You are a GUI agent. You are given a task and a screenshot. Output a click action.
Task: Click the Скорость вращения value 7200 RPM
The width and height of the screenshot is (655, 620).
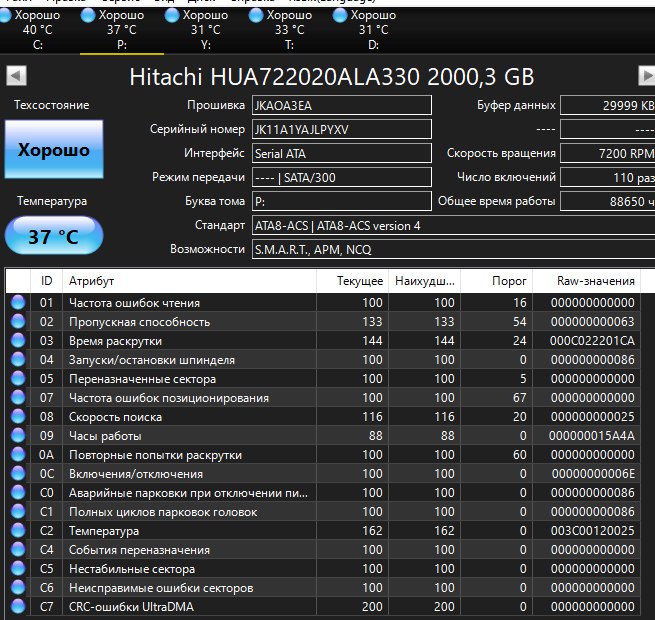[x=607, y=153]
